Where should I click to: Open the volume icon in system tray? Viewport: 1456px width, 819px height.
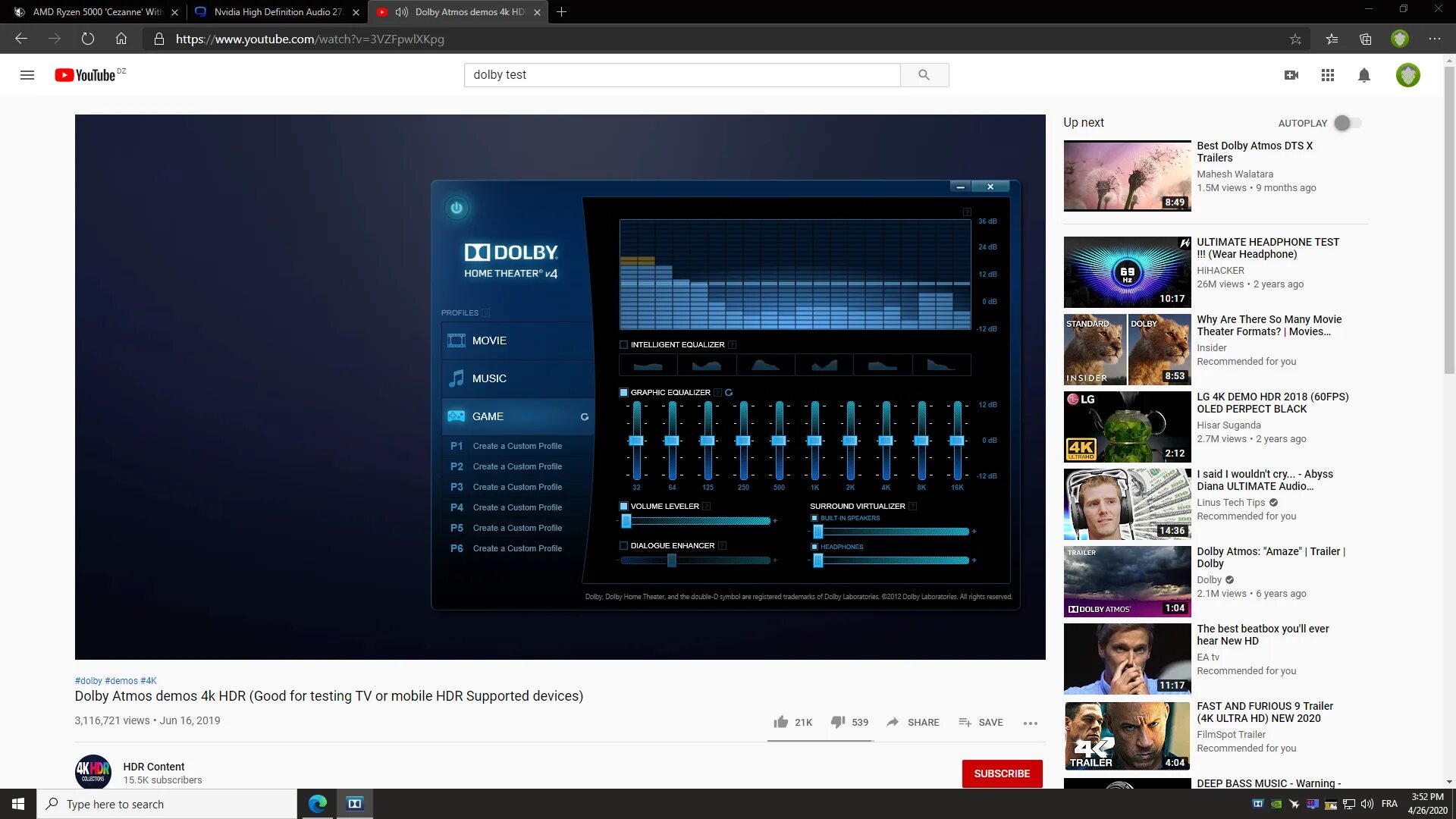(x=1367, y=804)
